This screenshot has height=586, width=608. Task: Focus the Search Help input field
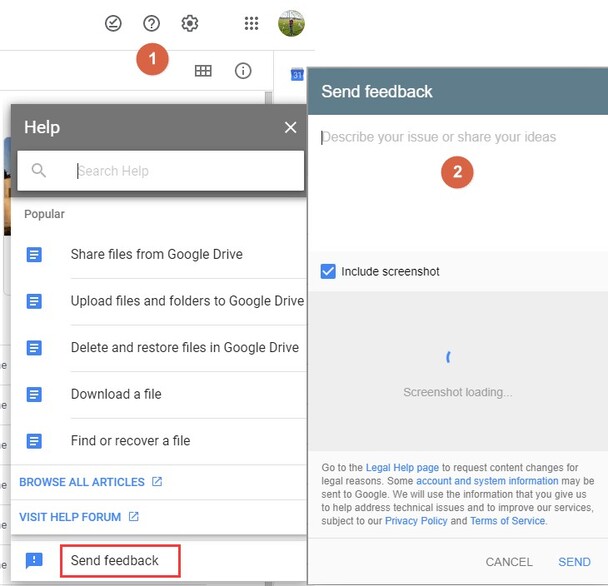coord(161,171)
